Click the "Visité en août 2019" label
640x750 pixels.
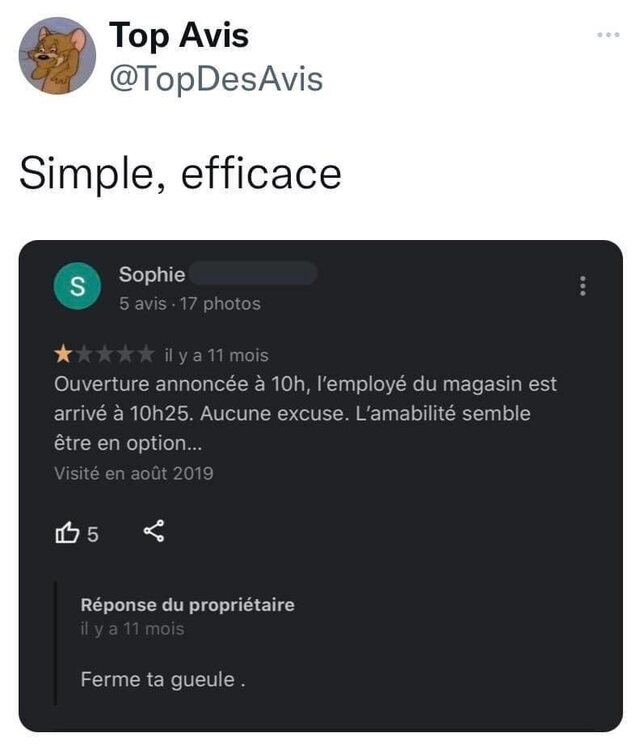pyautogui.click(x=133, y=473)
